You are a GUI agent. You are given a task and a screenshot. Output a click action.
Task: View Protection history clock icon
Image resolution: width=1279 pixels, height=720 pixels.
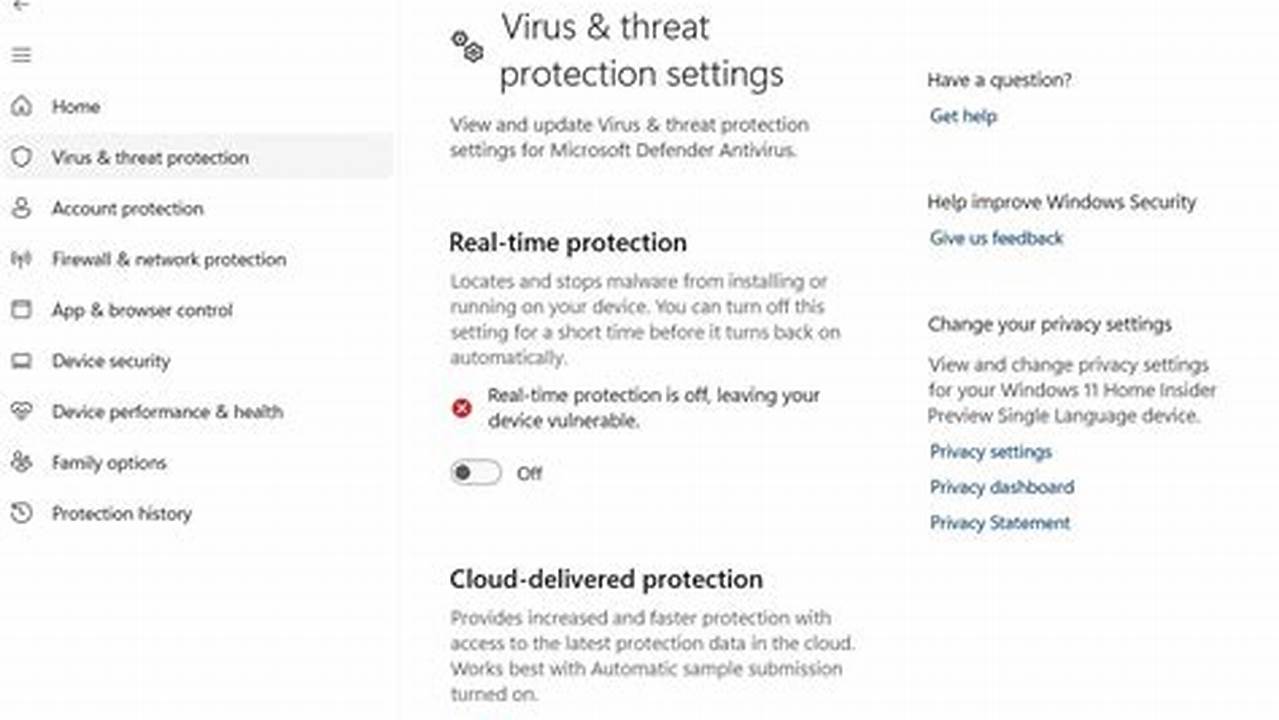(x=22, y=513)
